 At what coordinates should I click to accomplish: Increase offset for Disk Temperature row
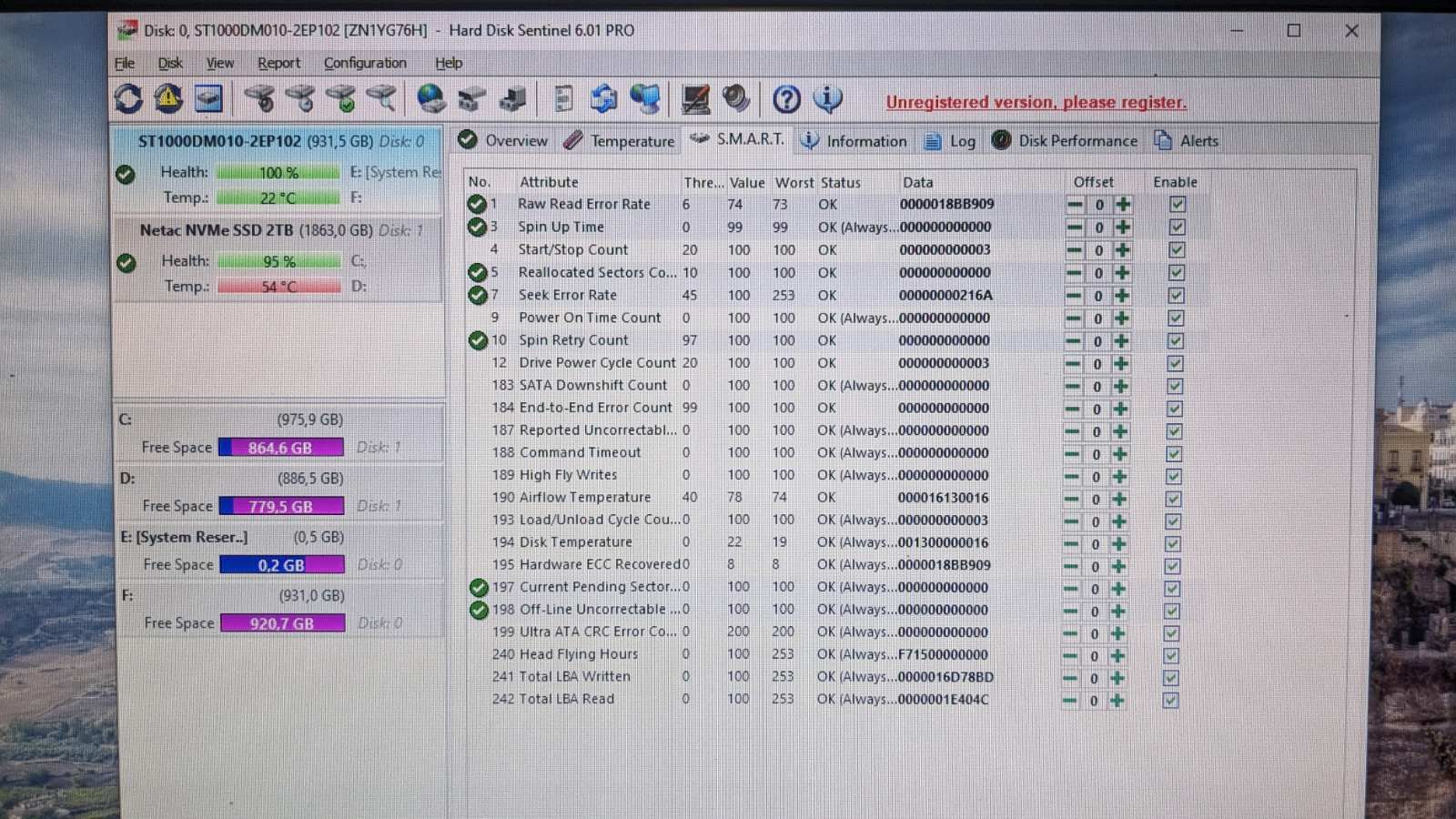(1119, 544)
